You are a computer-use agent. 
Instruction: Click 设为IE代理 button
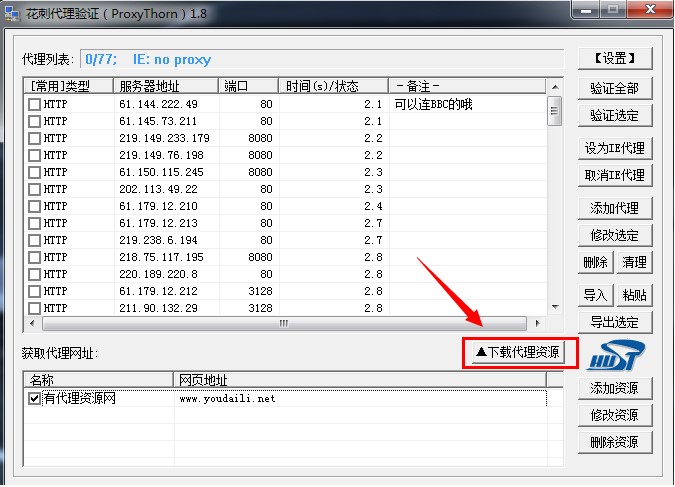coord(615,149)
